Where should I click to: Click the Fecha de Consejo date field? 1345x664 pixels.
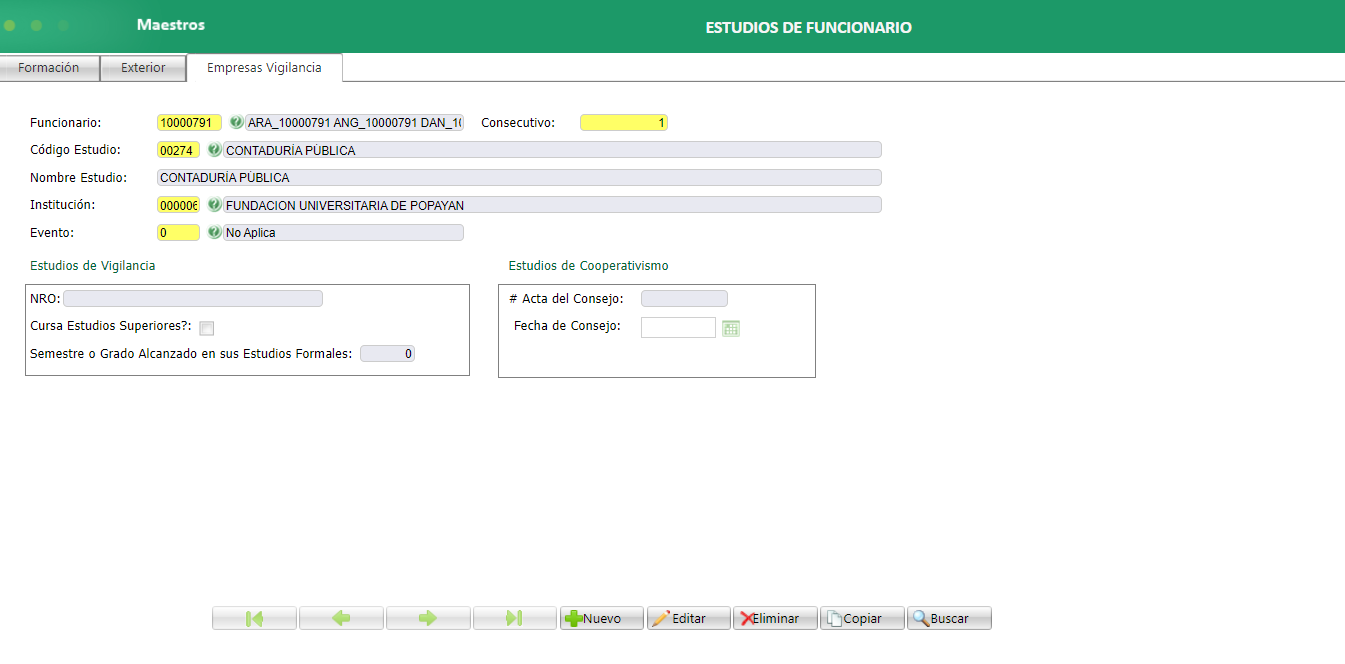(x=678, y=327)
